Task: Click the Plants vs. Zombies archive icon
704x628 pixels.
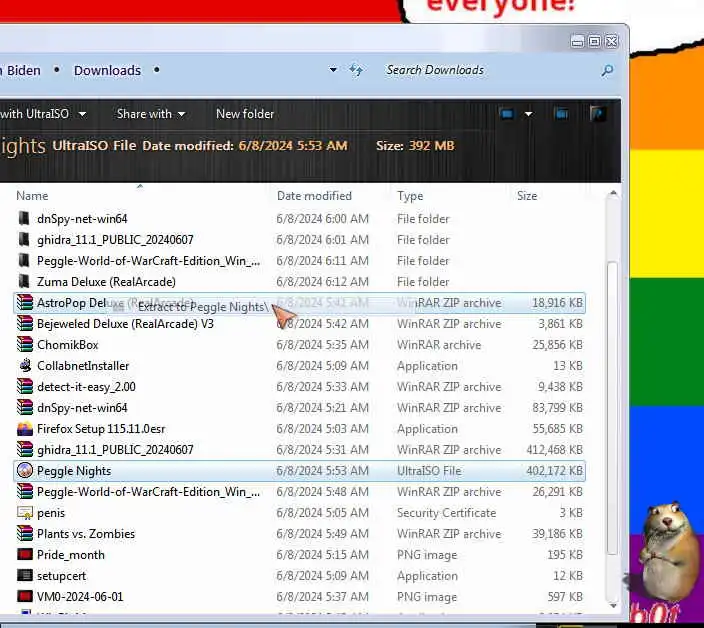Action: [25, 534]
